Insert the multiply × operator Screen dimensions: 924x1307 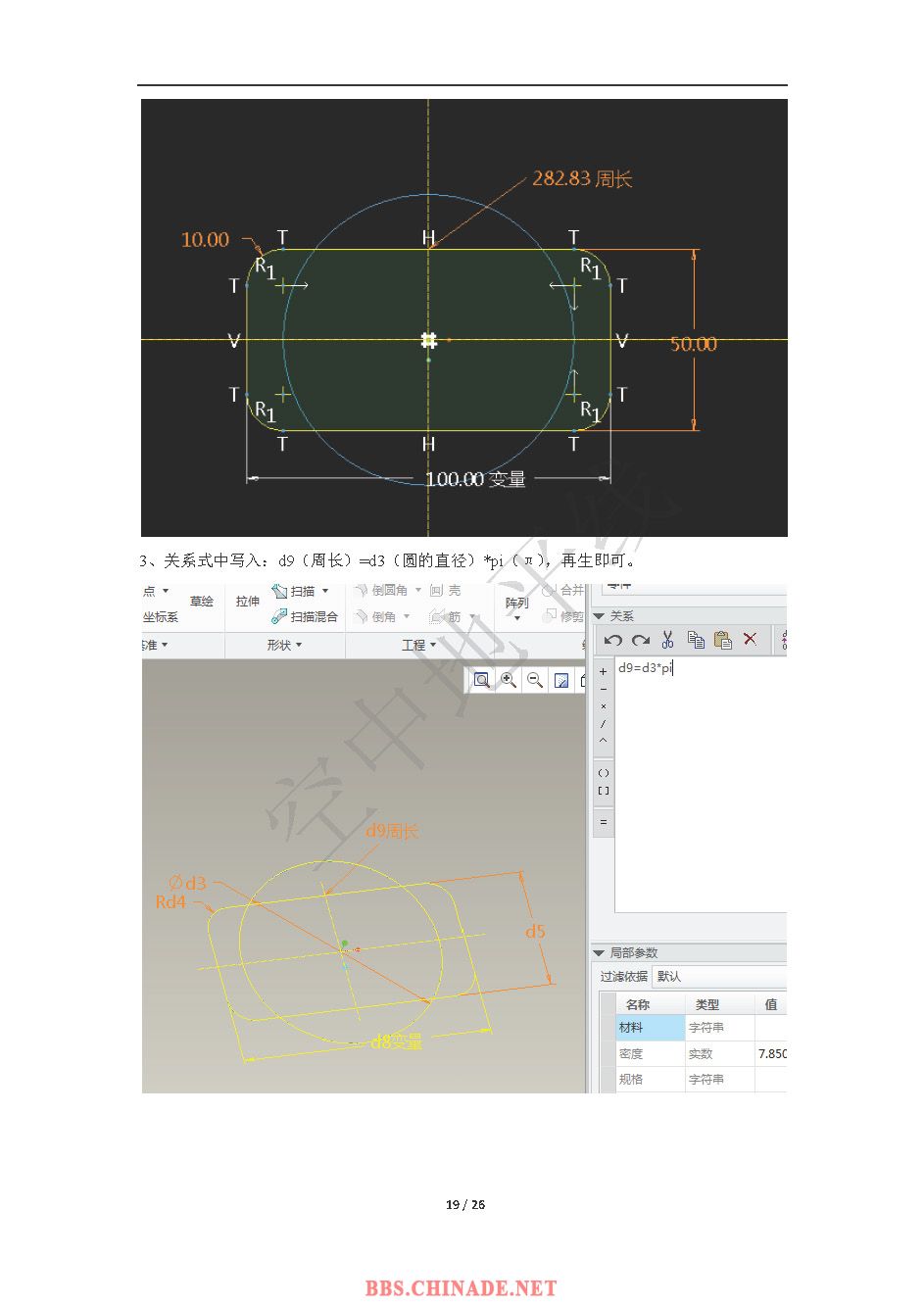(603, 706)
